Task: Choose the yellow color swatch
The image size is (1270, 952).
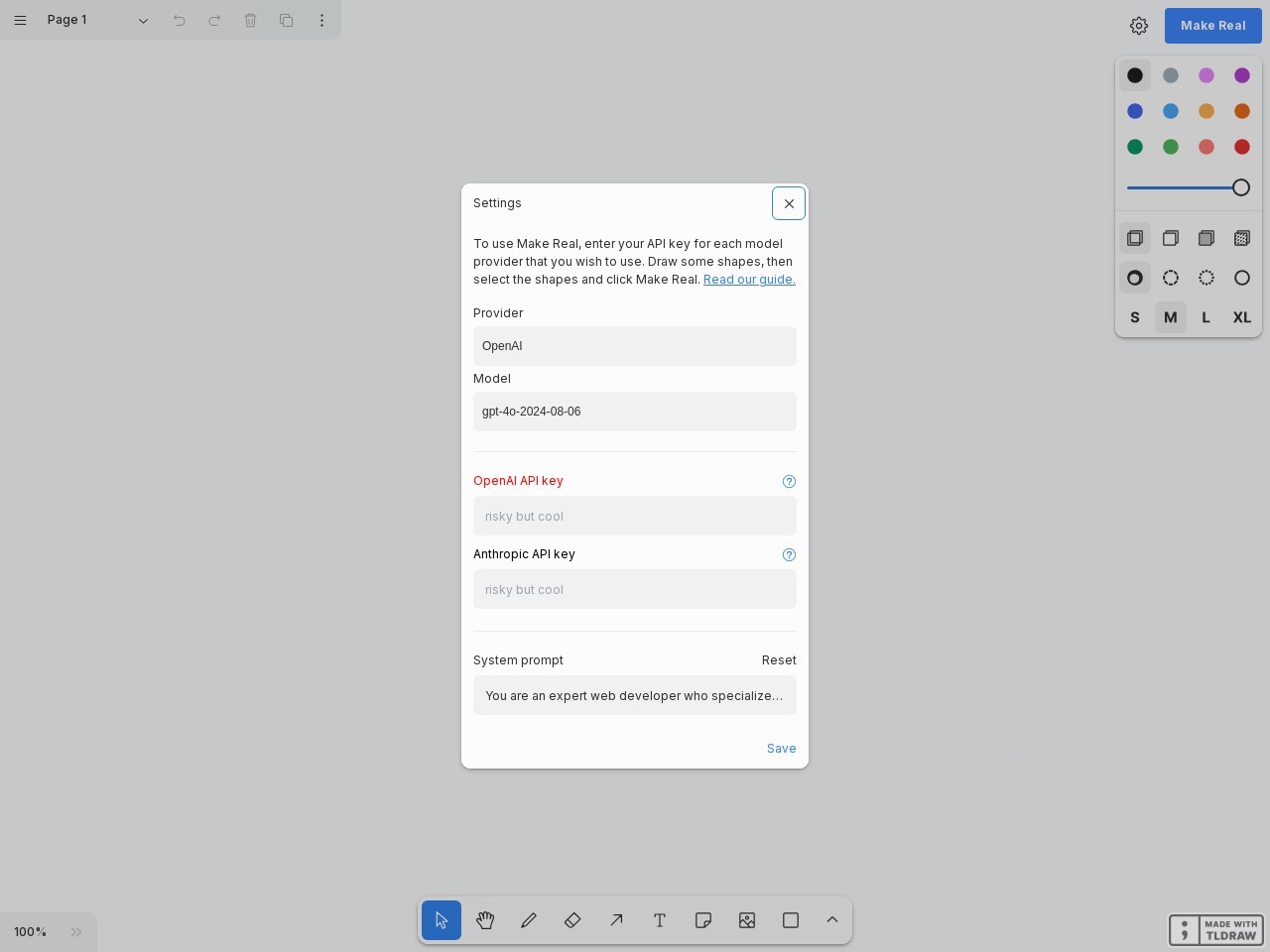Action: click(x=1206, y=111)
